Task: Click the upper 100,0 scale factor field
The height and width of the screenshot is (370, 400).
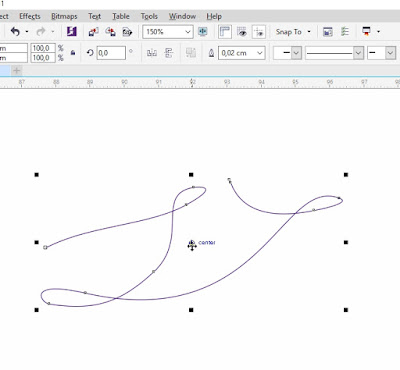Action: [43, 48]
